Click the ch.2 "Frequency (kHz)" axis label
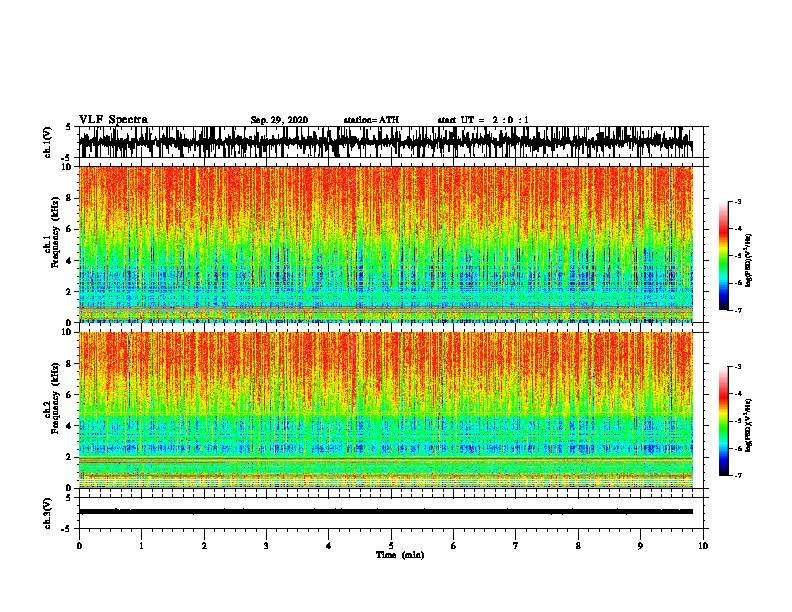 55,398
